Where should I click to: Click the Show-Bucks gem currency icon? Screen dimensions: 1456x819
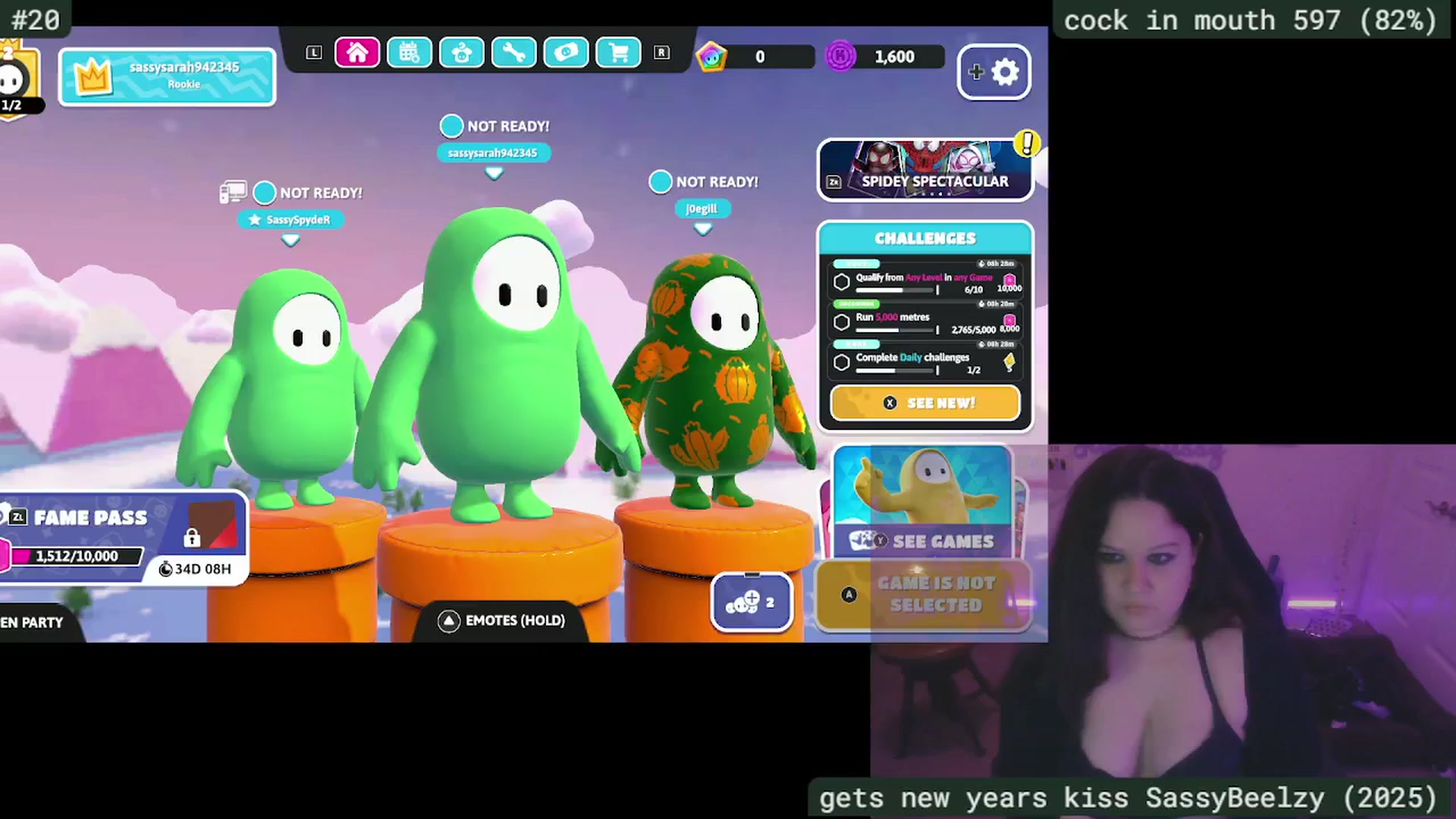coord(711,56)
